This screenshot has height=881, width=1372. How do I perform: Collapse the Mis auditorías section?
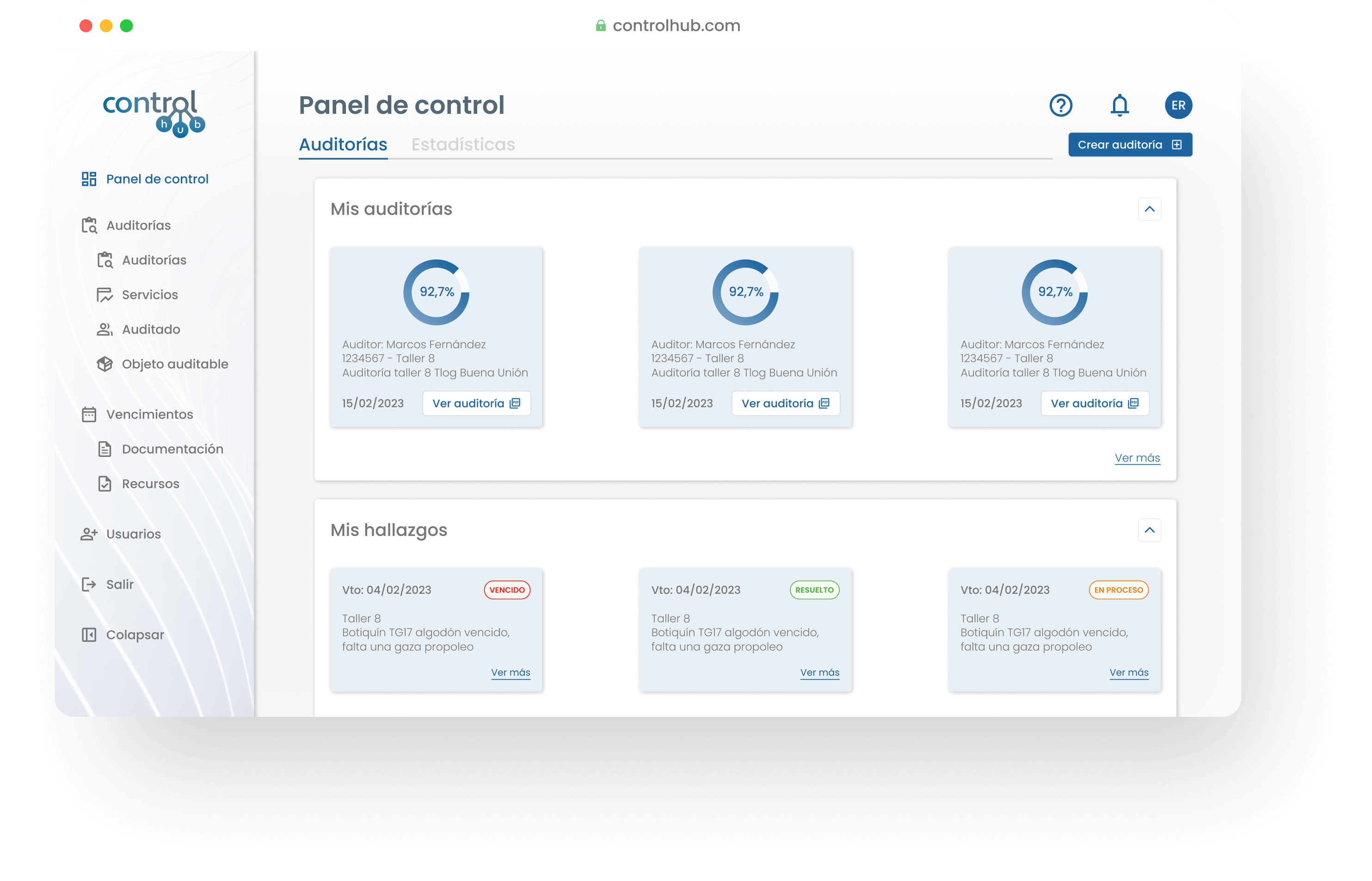tap(1149, 209)
